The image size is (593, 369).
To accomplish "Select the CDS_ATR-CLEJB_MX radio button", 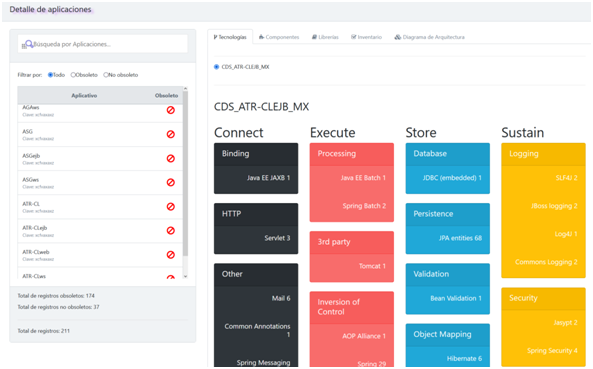I will point(216,67).
